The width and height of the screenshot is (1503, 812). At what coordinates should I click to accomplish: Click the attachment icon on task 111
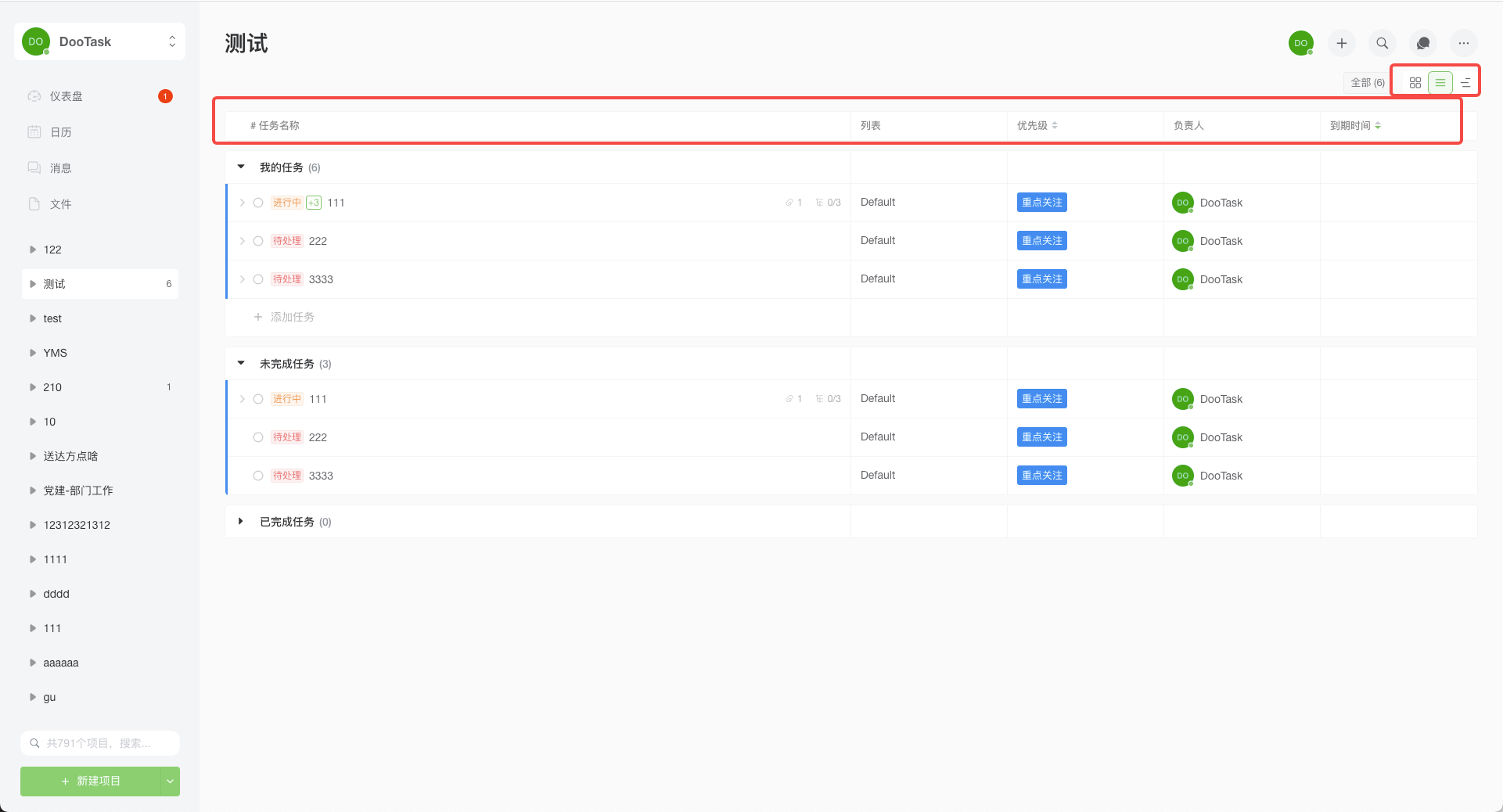789,202
